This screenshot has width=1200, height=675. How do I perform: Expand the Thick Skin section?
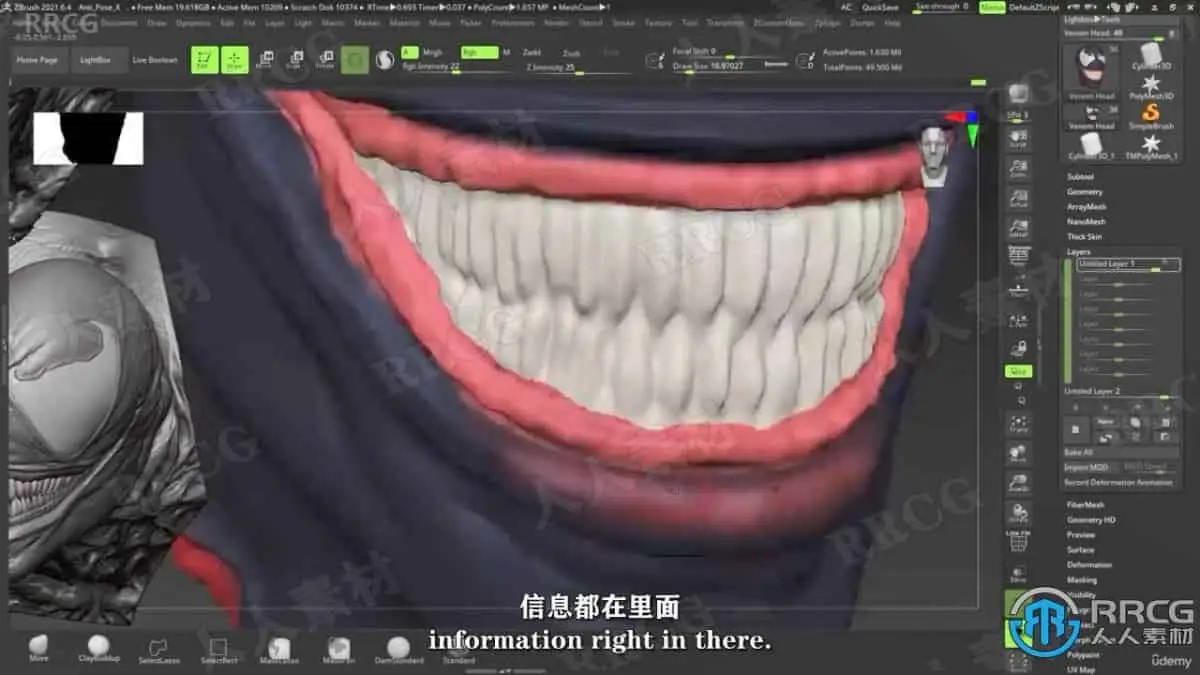click(x=1084, y=236)
